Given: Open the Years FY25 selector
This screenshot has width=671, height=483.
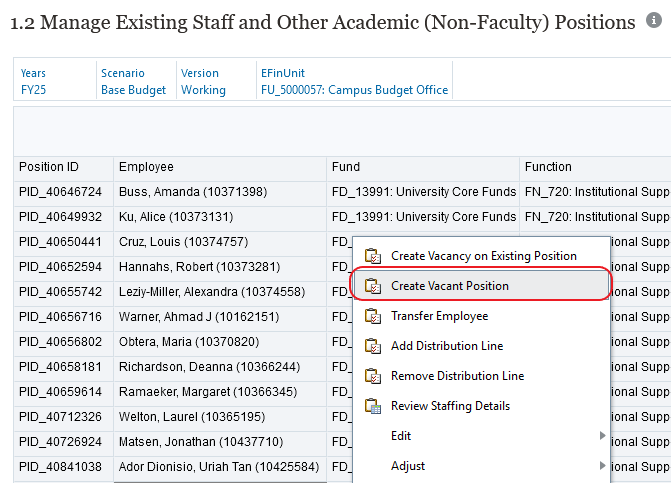Looking at the screenshot, I should click(33, 90).
